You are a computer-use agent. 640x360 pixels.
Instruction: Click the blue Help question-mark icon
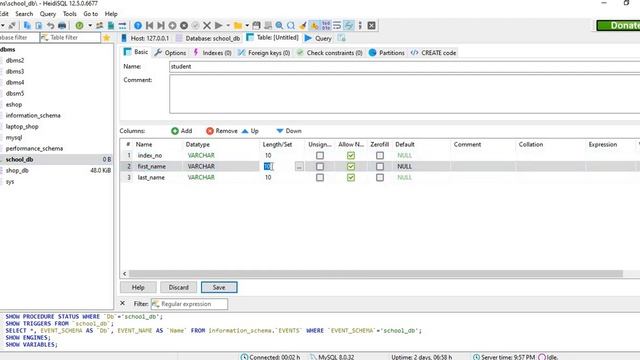click(x=138, y=25)
